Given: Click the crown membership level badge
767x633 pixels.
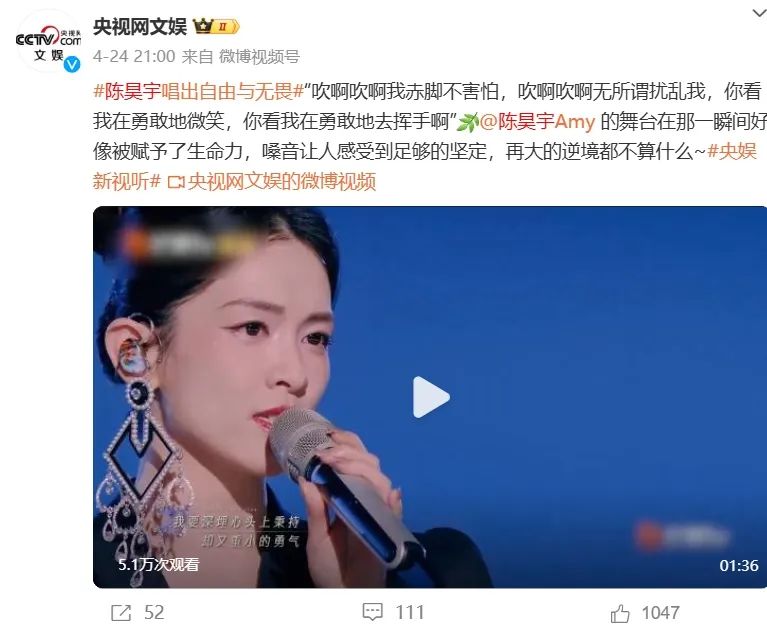Looking at the screenshot, I should coord(216,26).
